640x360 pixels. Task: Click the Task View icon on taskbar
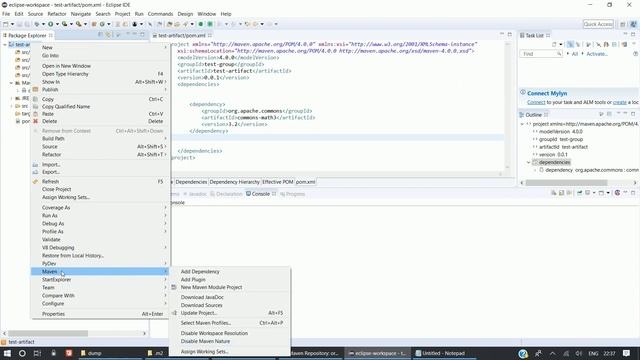[37, 353]
